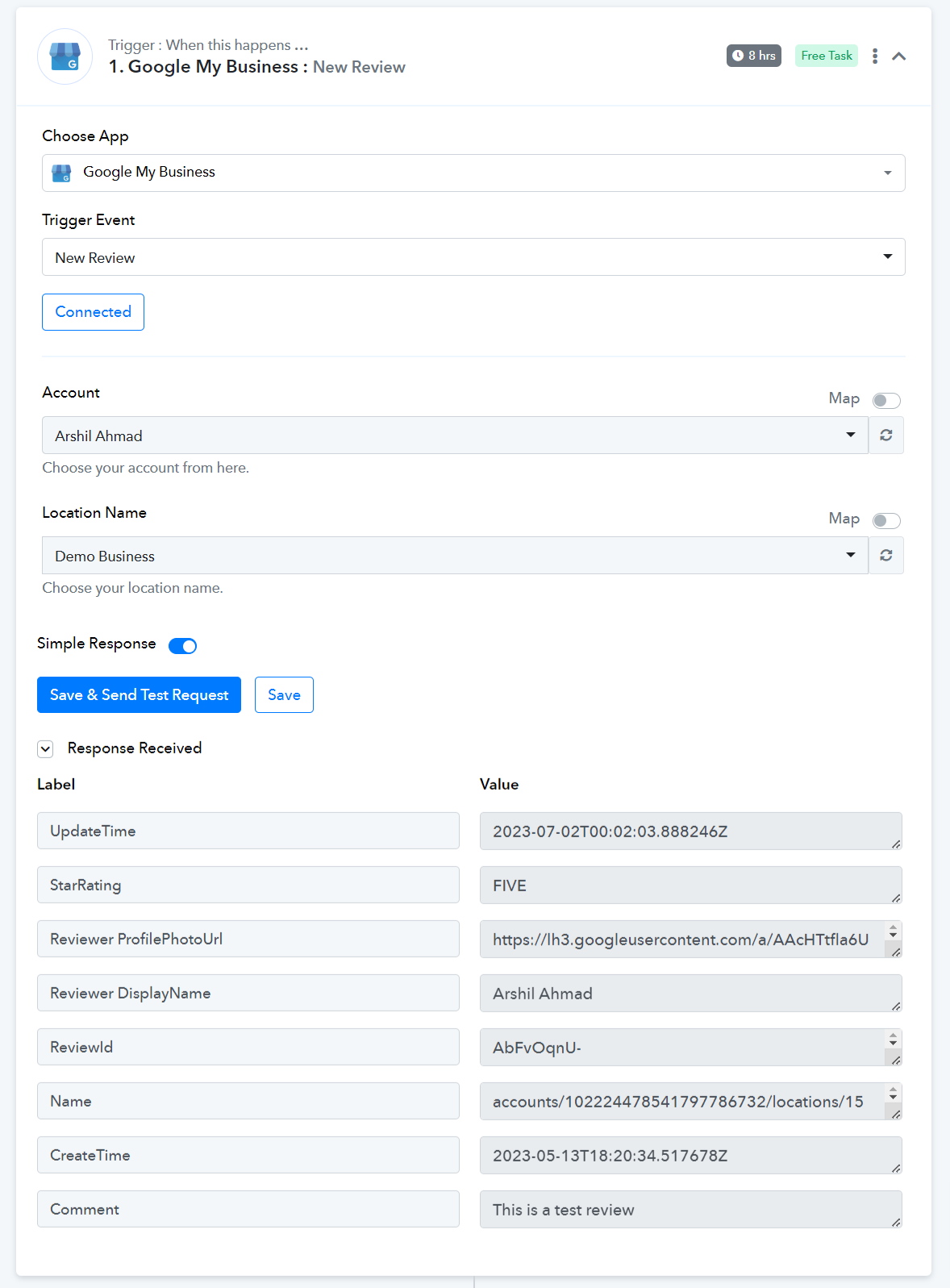This screenshot has width=950, height=1288.
Task: Click the resize handle of the UpdateTime value
Action: (x=896, y=844)
